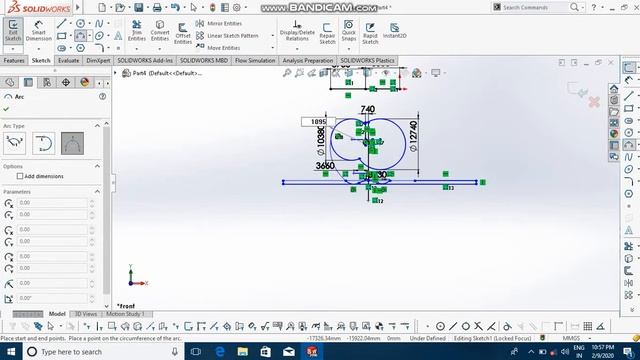Click the Exit Sketch button
This screenshot has height=360, width=640.
[x=13, y=31]
